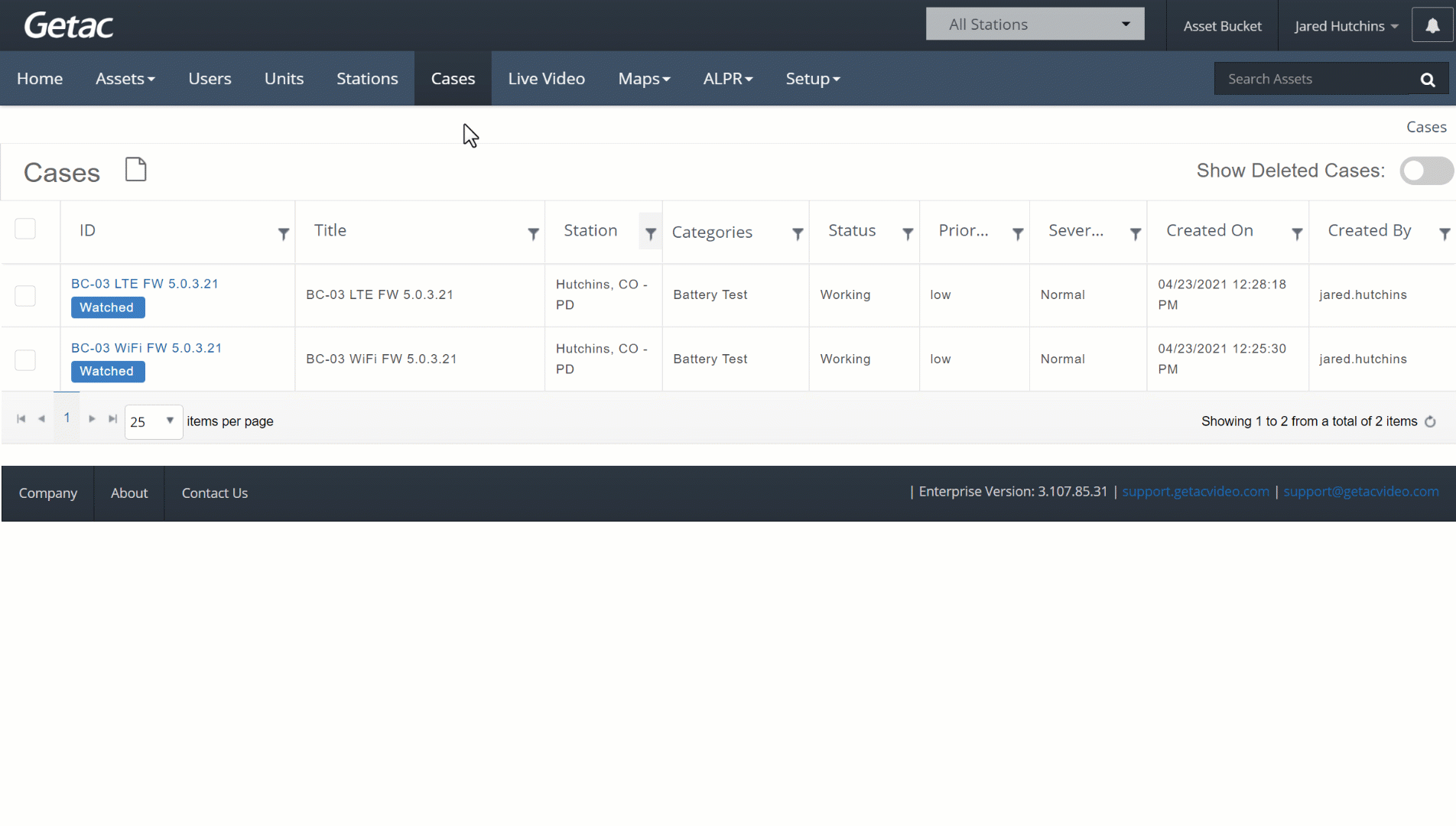
Task: Open the notifications bell icon
Action: 1432,26
